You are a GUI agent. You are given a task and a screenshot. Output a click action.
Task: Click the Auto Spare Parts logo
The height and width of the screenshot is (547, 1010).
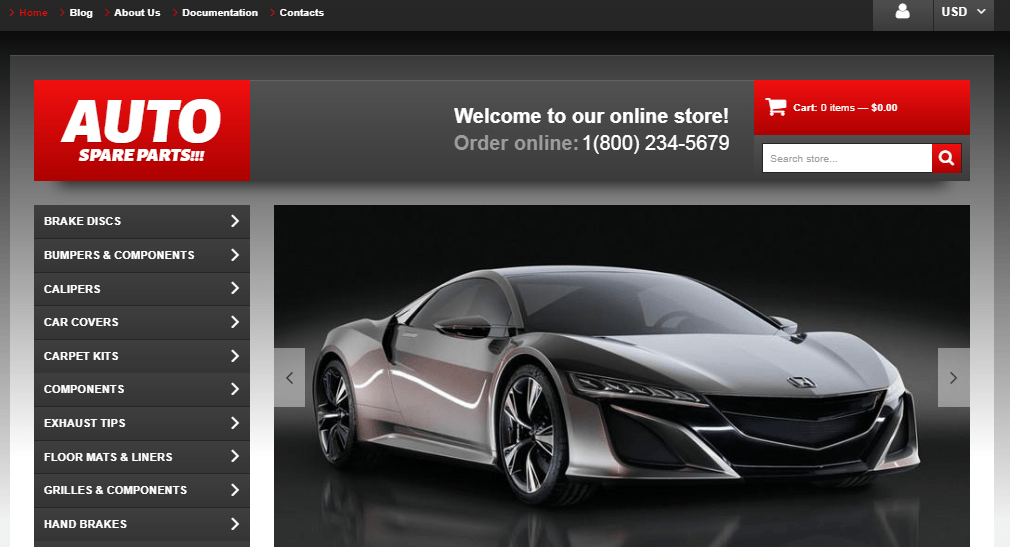141,130
